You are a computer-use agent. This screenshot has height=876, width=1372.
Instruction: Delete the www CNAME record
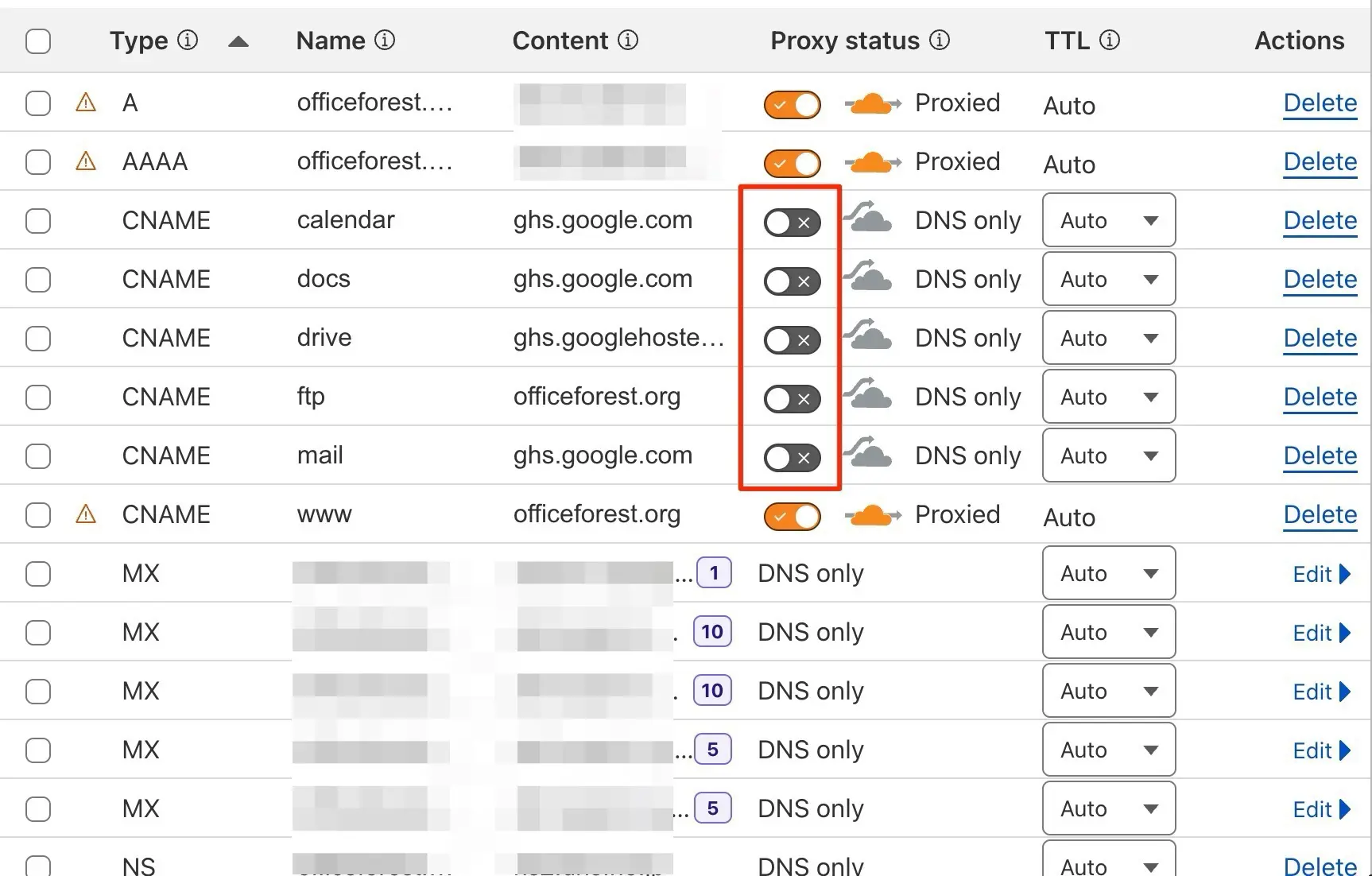click(1320, 514)
